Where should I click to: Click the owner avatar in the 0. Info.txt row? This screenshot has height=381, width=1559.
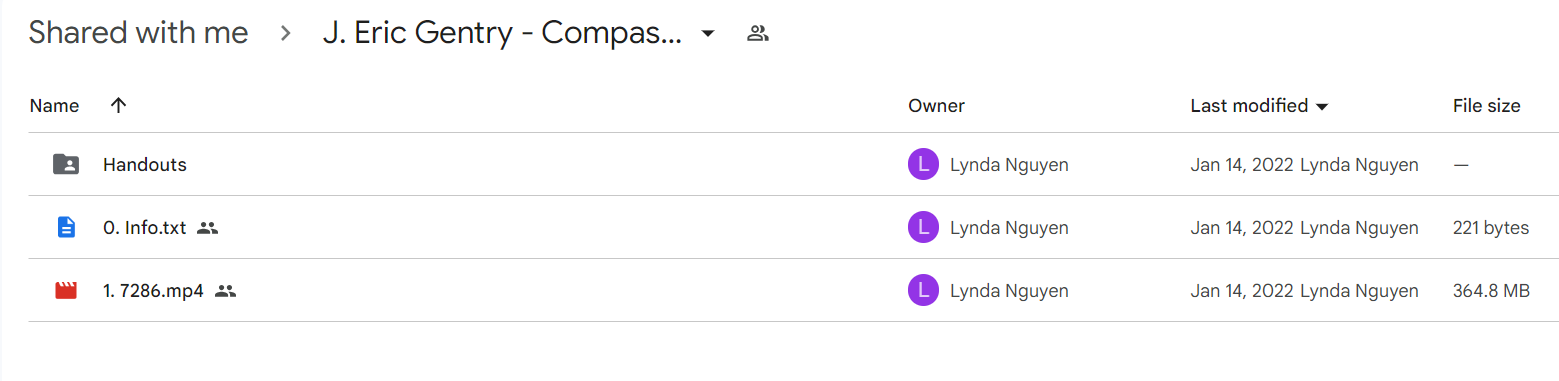point(923,228)
